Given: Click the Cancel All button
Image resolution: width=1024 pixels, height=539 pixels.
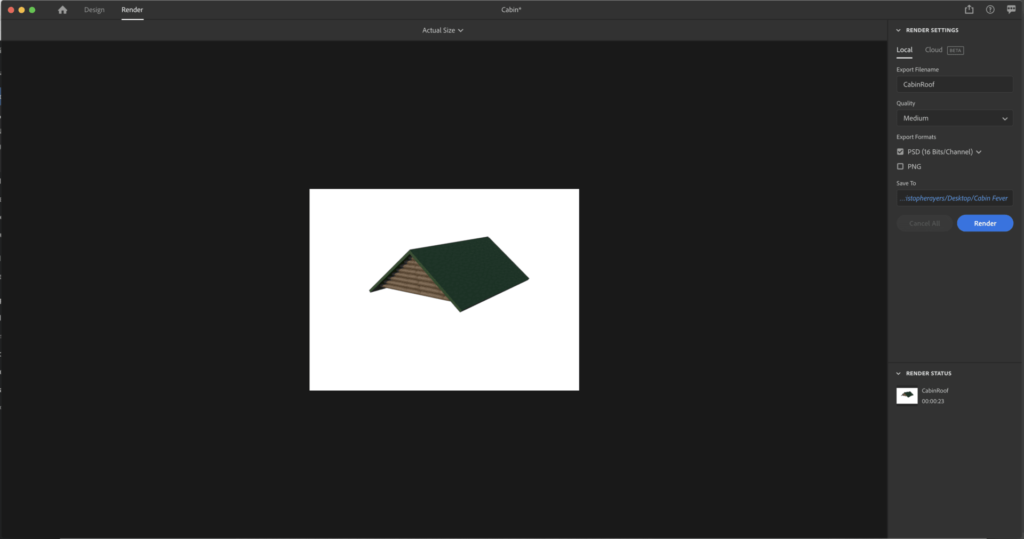Looking at the screenshot, I should click(924, 223).
